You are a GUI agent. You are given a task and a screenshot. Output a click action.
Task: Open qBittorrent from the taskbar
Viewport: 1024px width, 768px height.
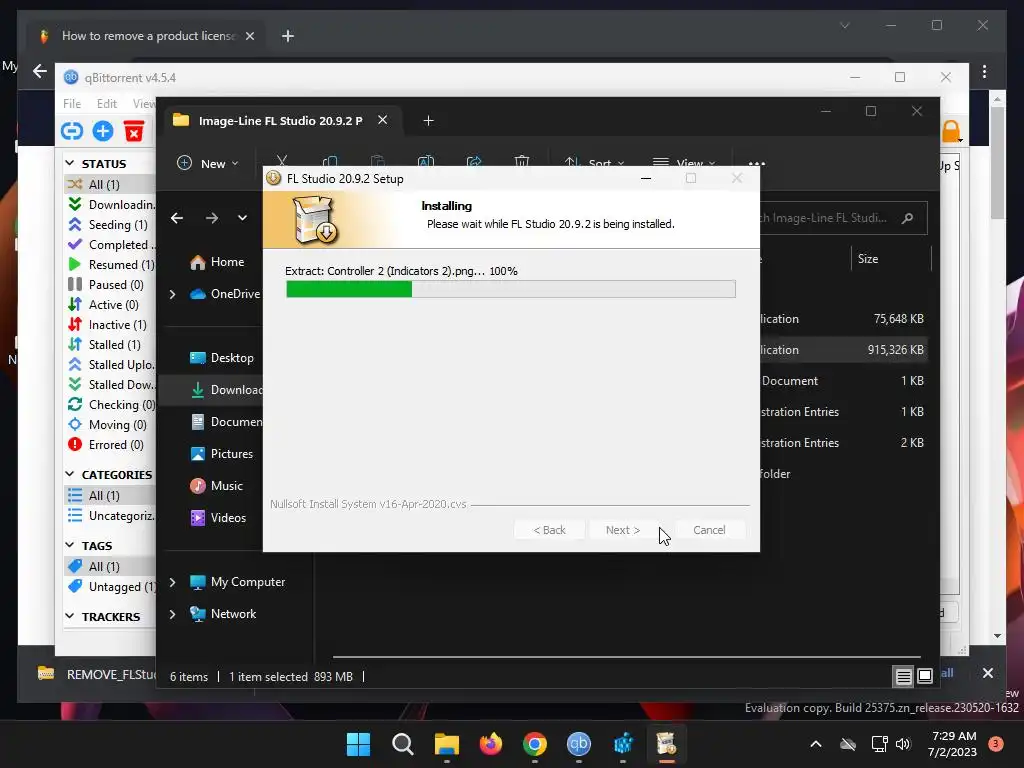(579, 744)
